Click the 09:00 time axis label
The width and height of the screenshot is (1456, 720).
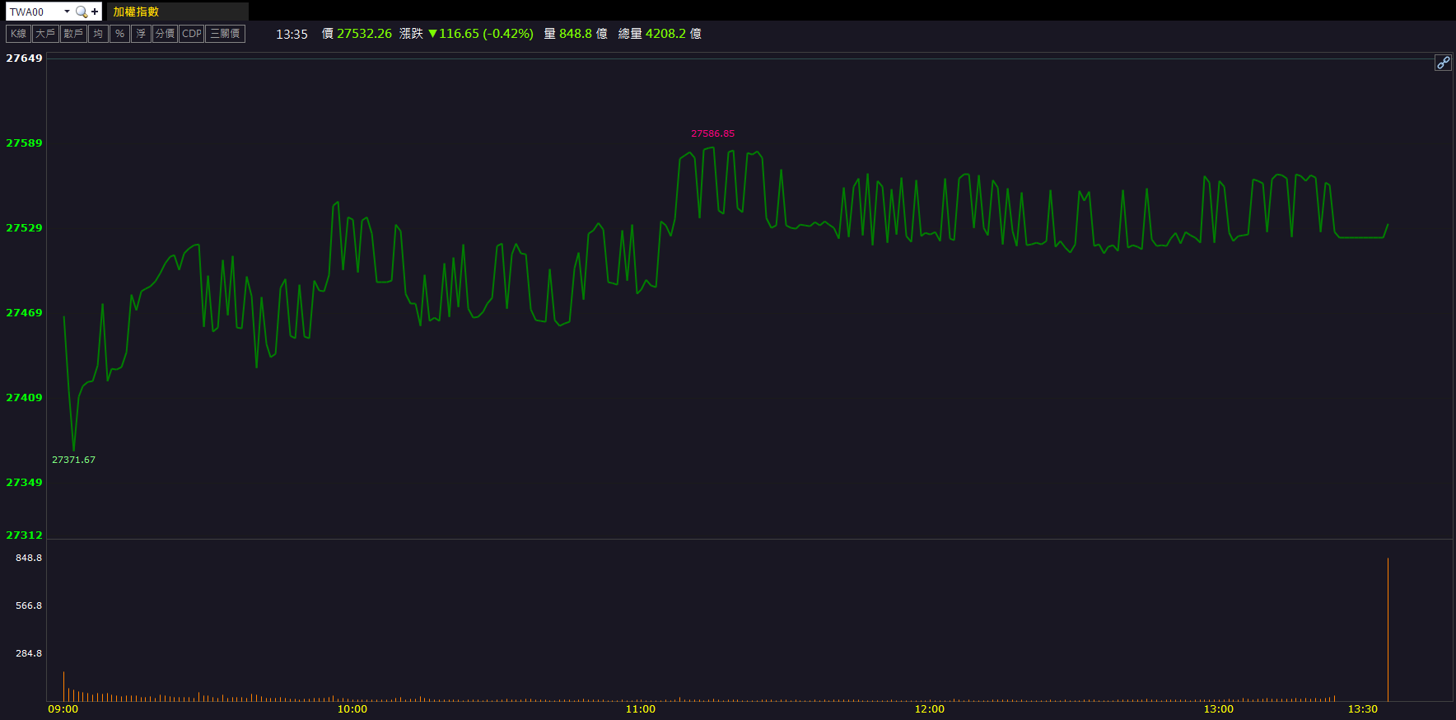point(63,709)
